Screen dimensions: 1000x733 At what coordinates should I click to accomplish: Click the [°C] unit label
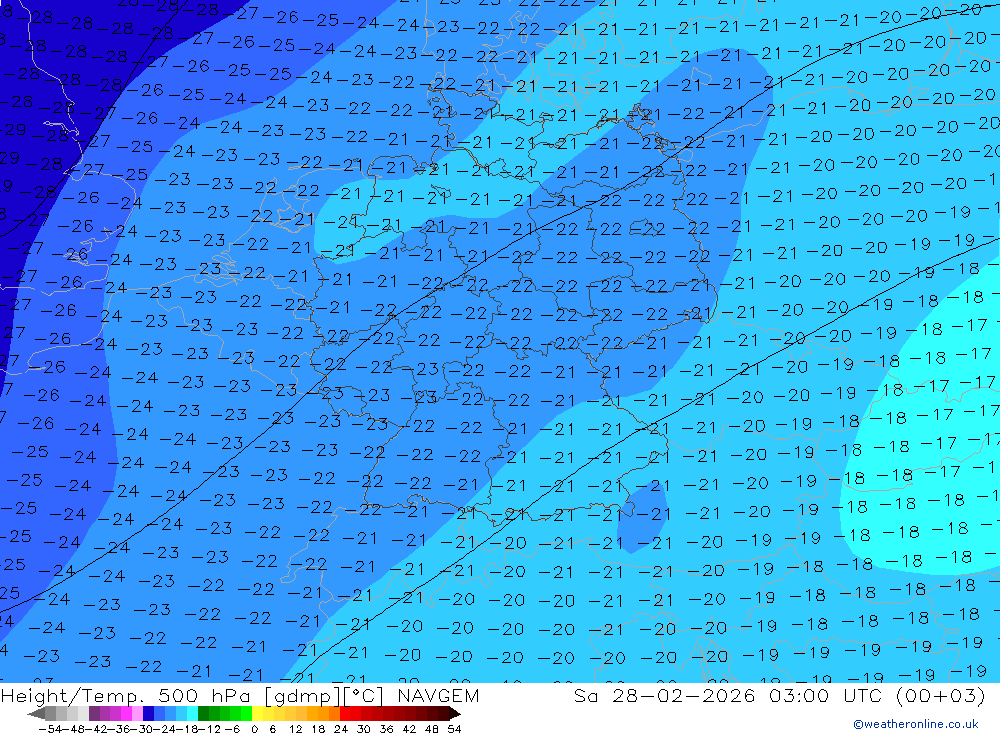click(x=363, y=696)
